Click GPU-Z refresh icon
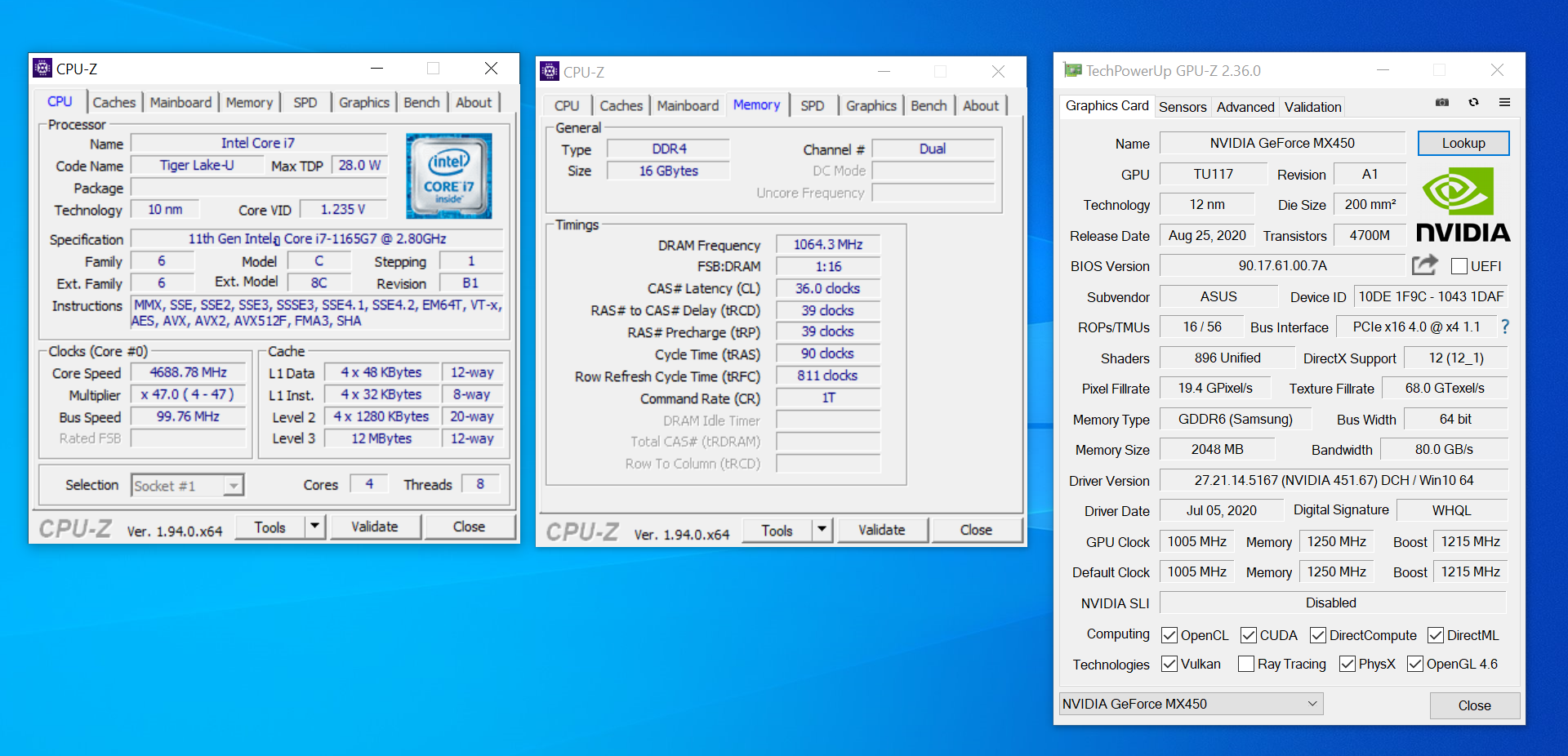Viewport: 1568px width, 756px height. tap(1473, 102)
